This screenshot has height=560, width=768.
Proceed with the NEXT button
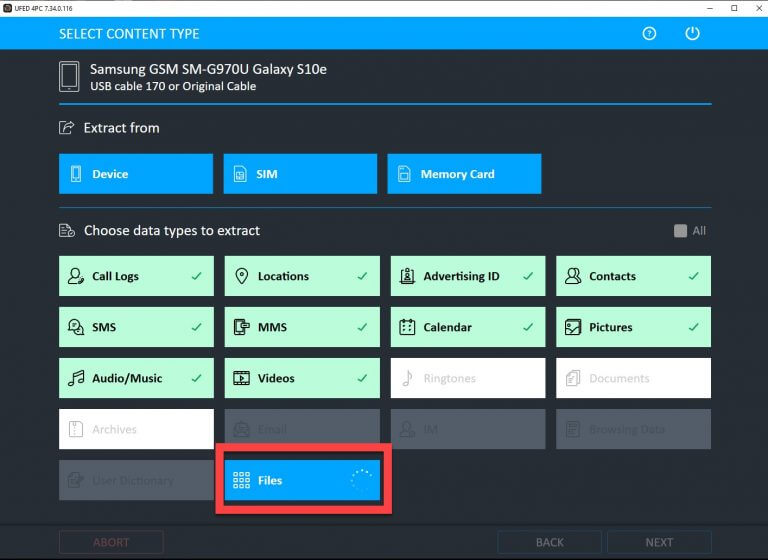point(659,542)
